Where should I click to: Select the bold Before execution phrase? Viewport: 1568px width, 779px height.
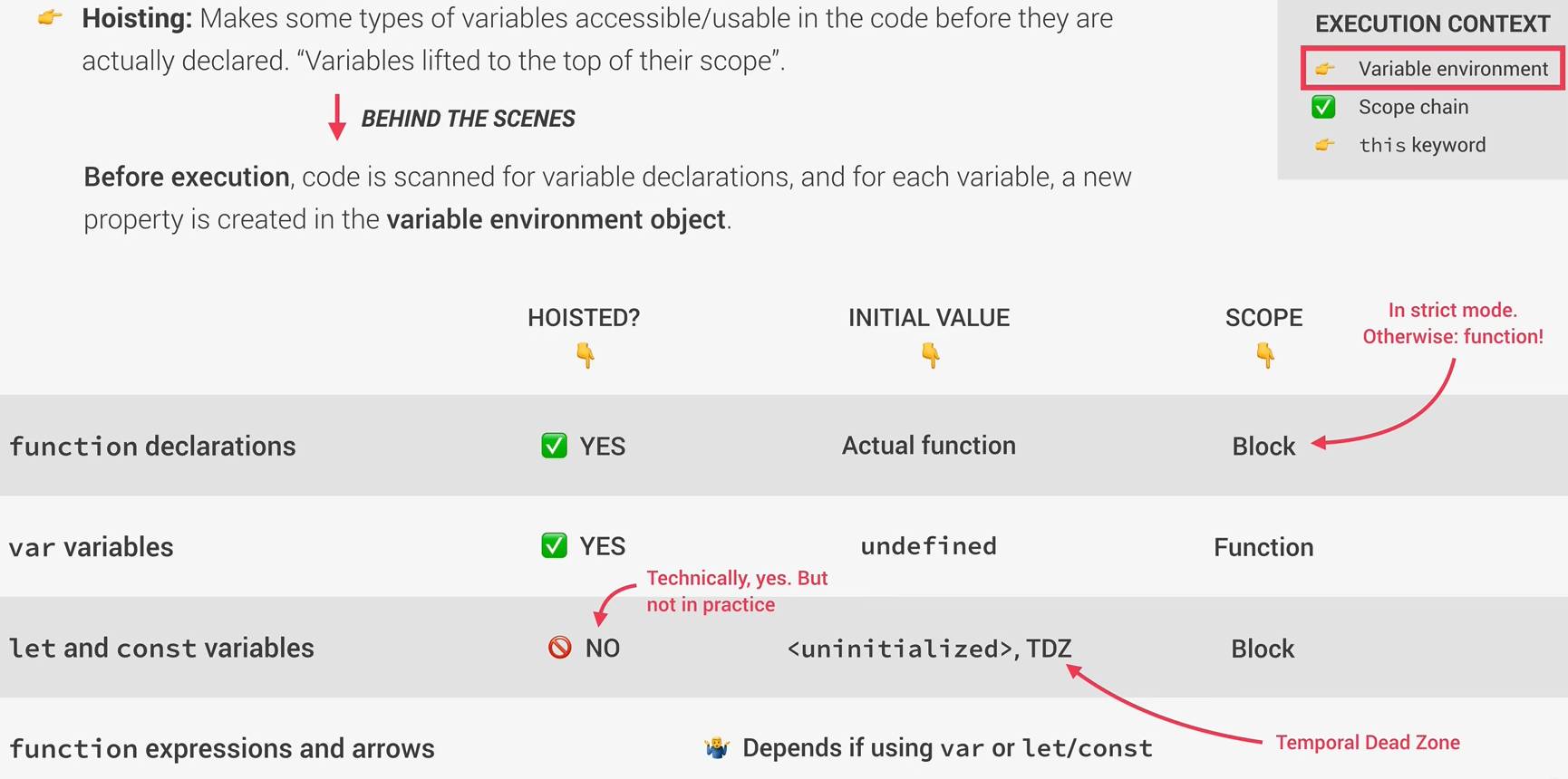click(x=187, y=177)
